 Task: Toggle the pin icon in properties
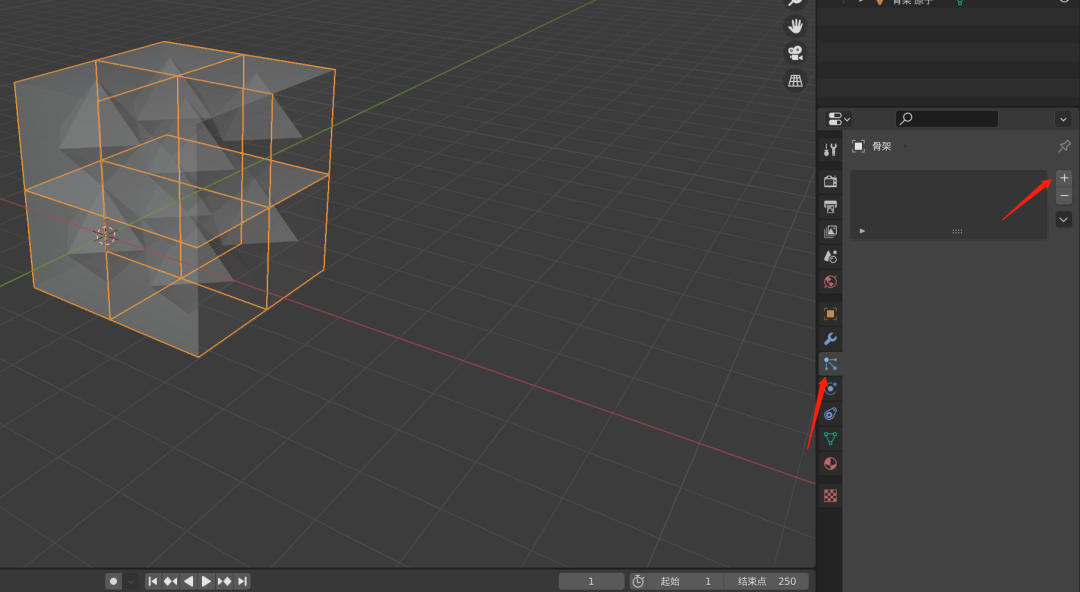1064,146
